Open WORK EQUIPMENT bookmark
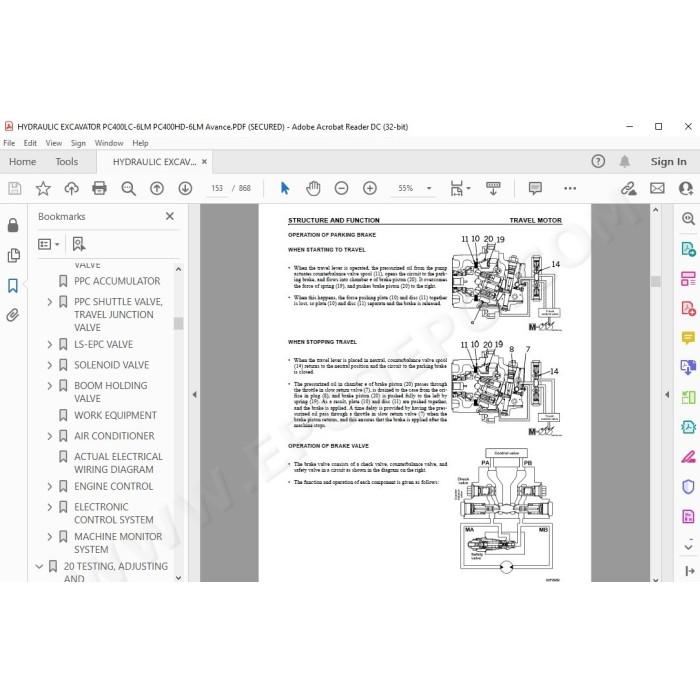This screenshot has width=700, height=700. click(115, 415)
